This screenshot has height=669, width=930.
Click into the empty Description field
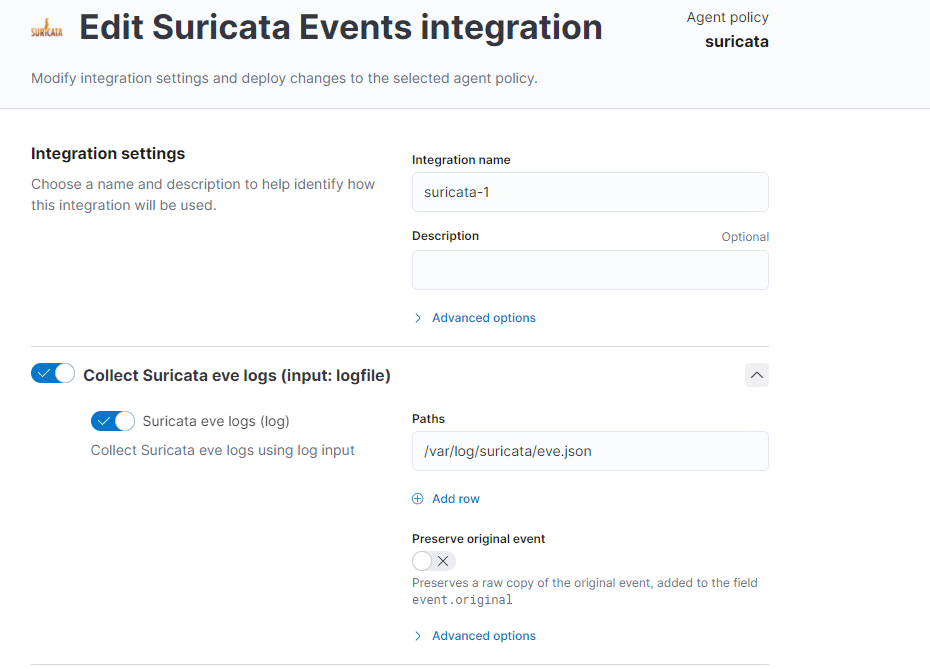pyautogui.click(x=590, y=270)
